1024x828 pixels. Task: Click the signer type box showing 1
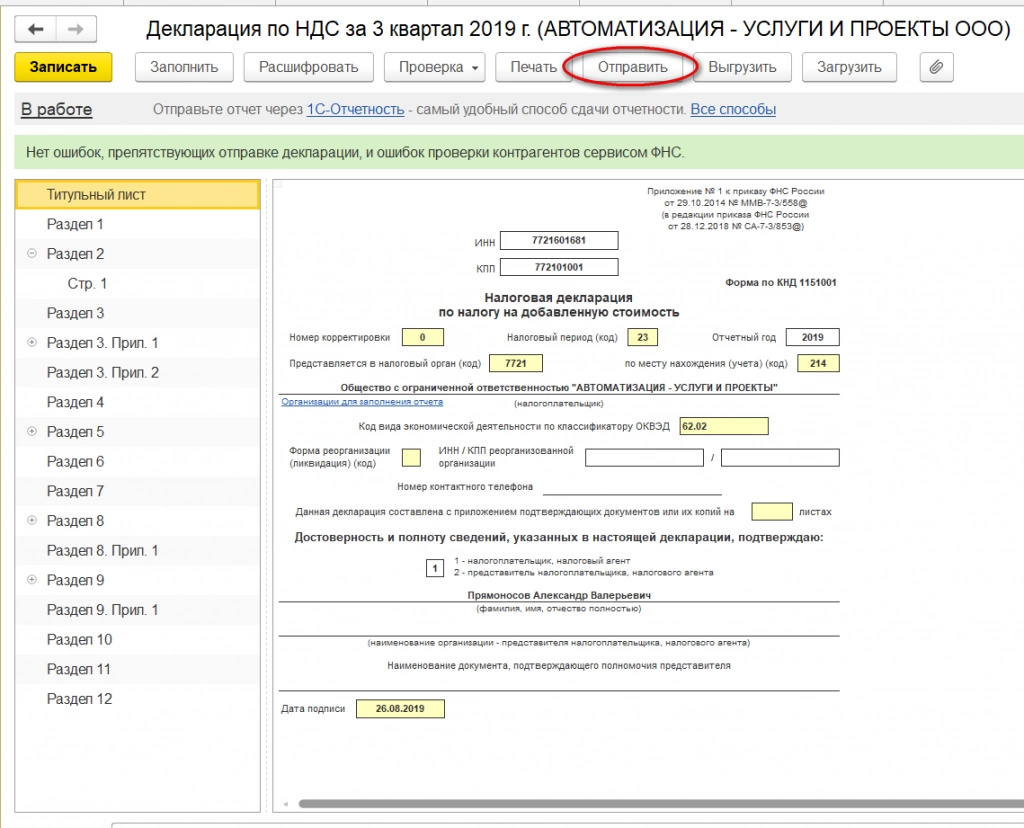click(435, 568)
